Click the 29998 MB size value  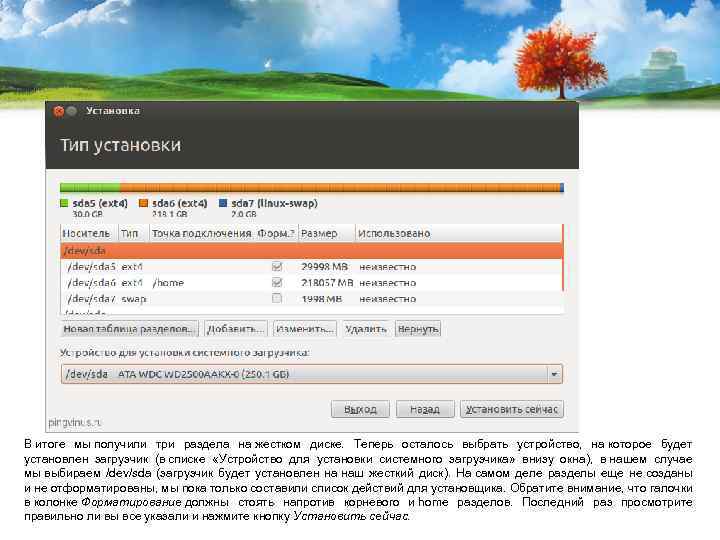pyautogui.click(x=324, y=267)
